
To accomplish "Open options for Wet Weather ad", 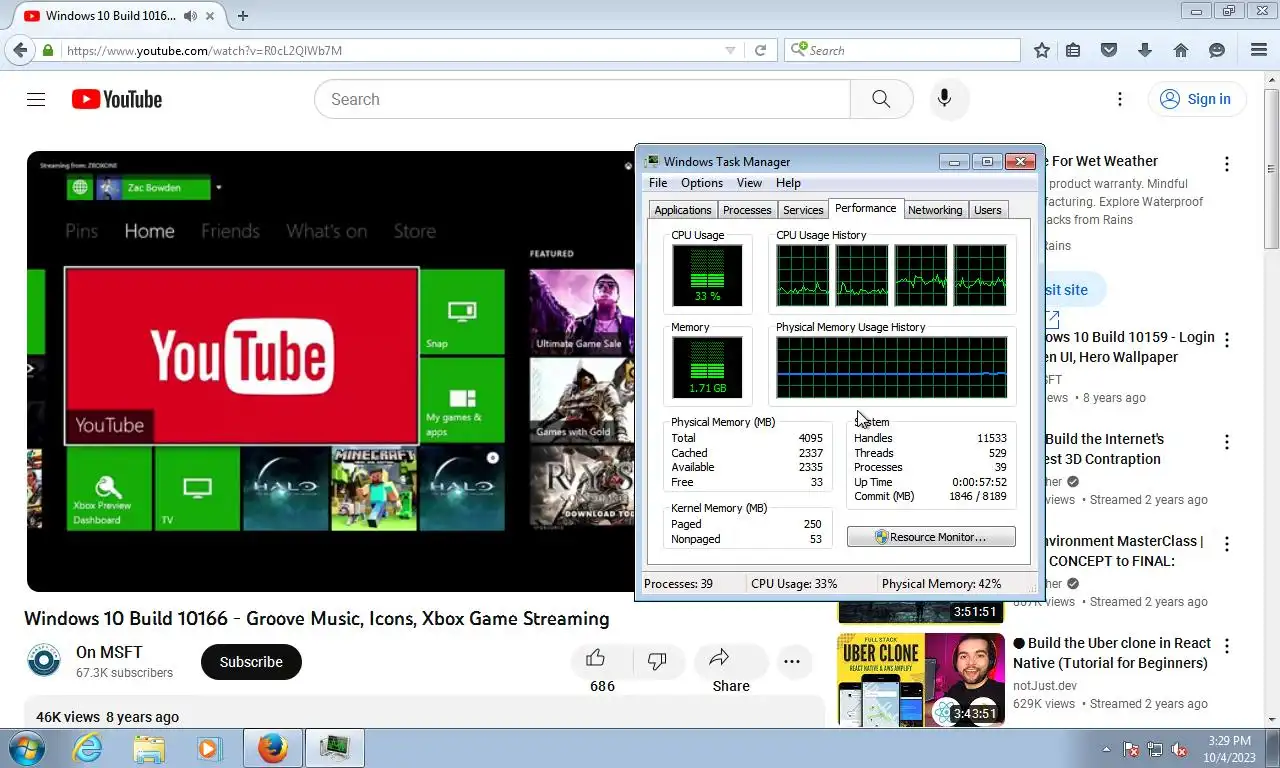I will (x=1227, y=164).
